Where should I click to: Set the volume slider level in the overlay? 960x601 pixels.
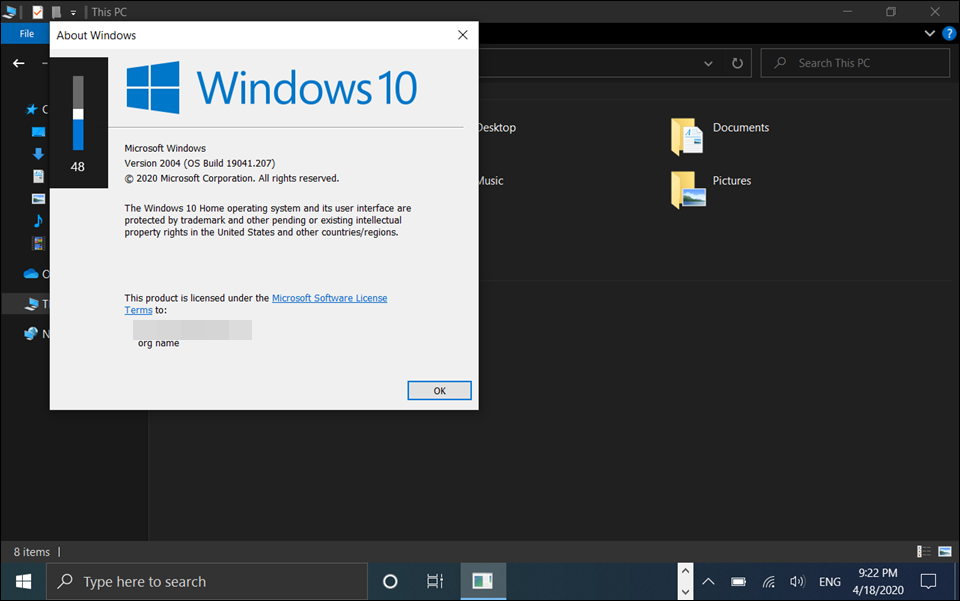tap(78, 113)
